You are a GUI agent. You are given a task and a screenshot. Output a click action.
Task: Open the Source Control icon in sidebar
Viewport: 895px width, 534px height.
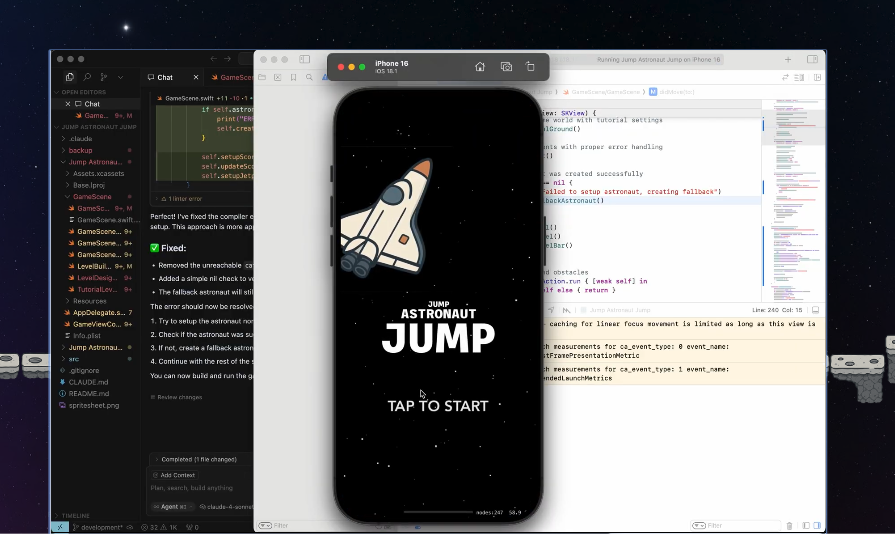point(104,77)
